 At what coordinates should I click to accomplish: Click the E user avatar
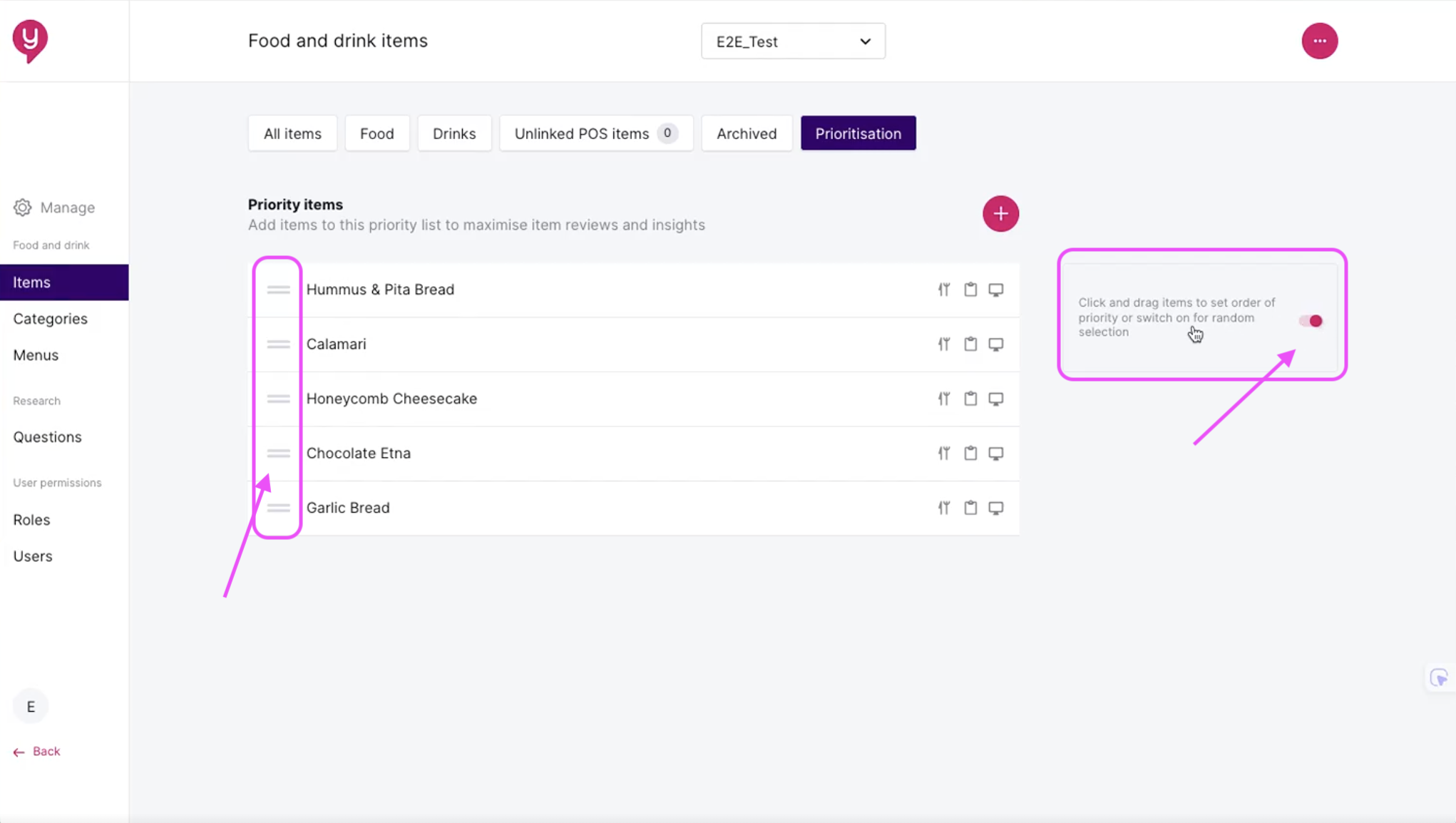click(31, 706)
